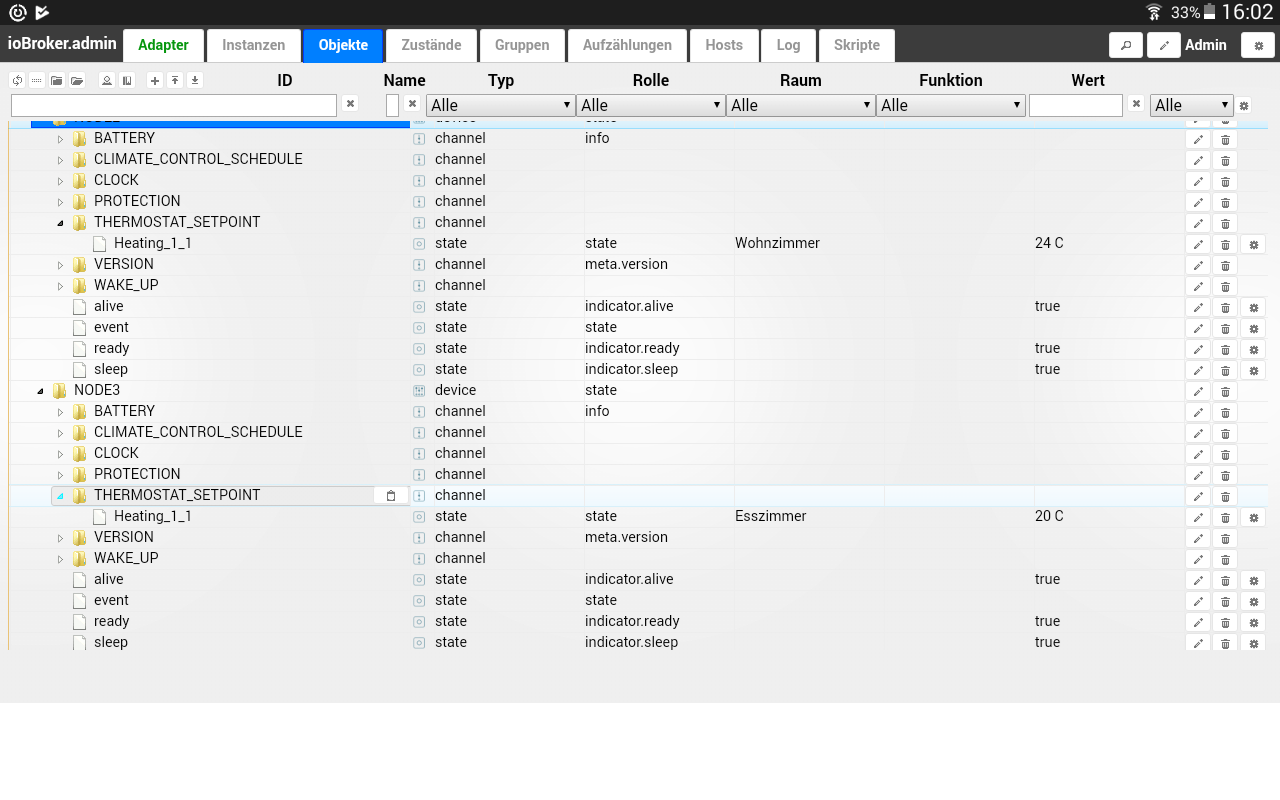Click the Wi-Fi status icon
The image size is (1280, 800).
coord(1154,12)
